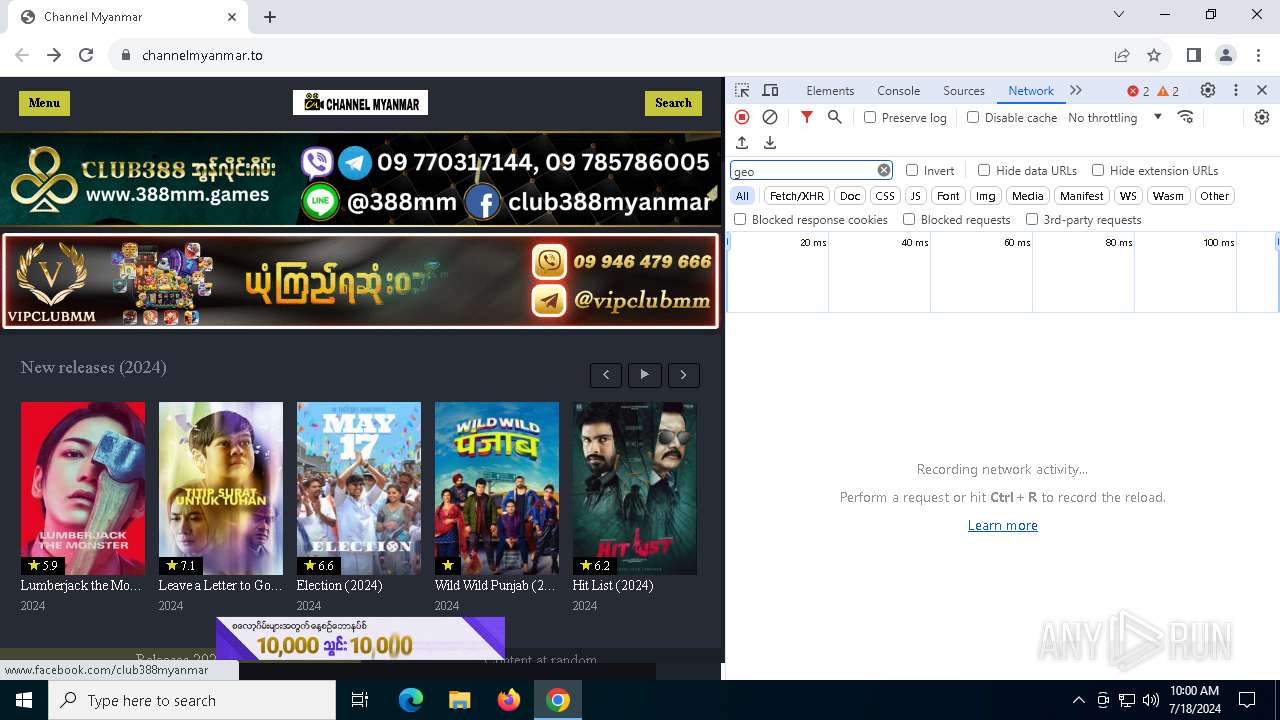
Task: Launch Firefox from the taskbar
Action: (x=509, y=700)
